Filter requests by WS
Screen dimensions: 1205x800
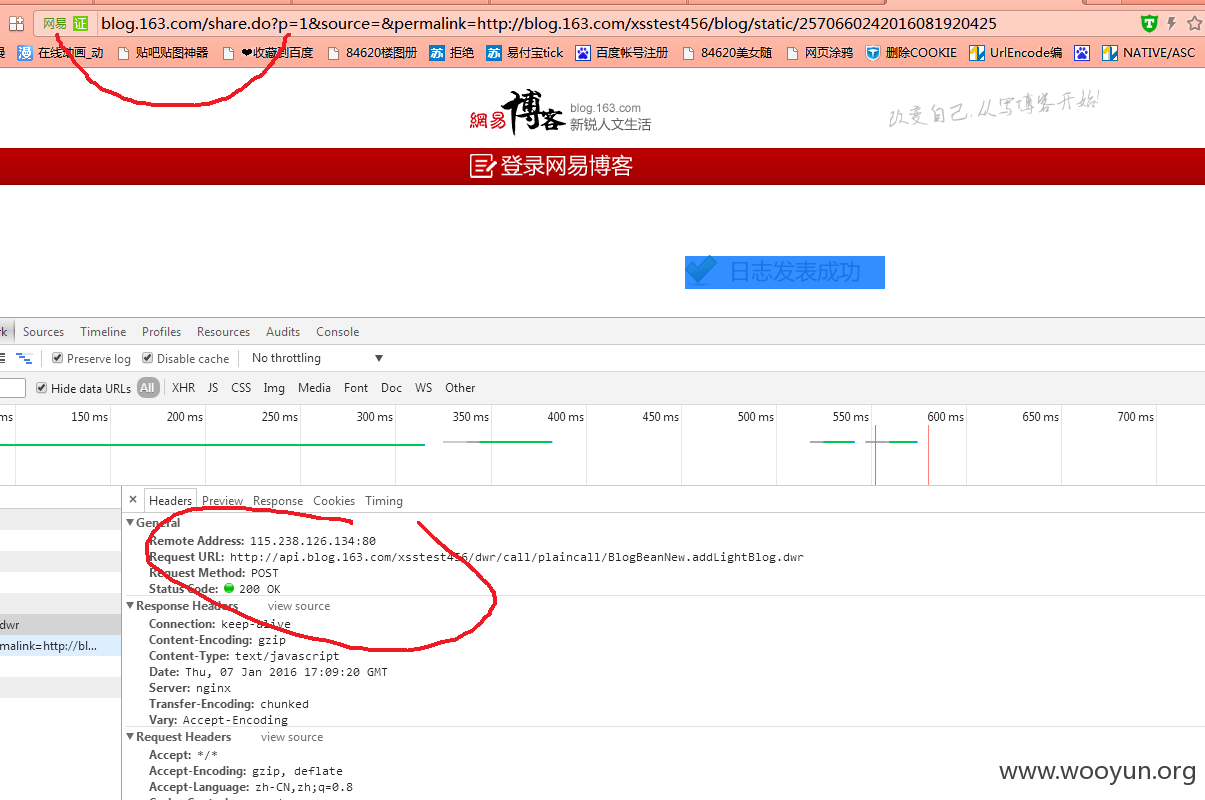click(x=424, y=388)
